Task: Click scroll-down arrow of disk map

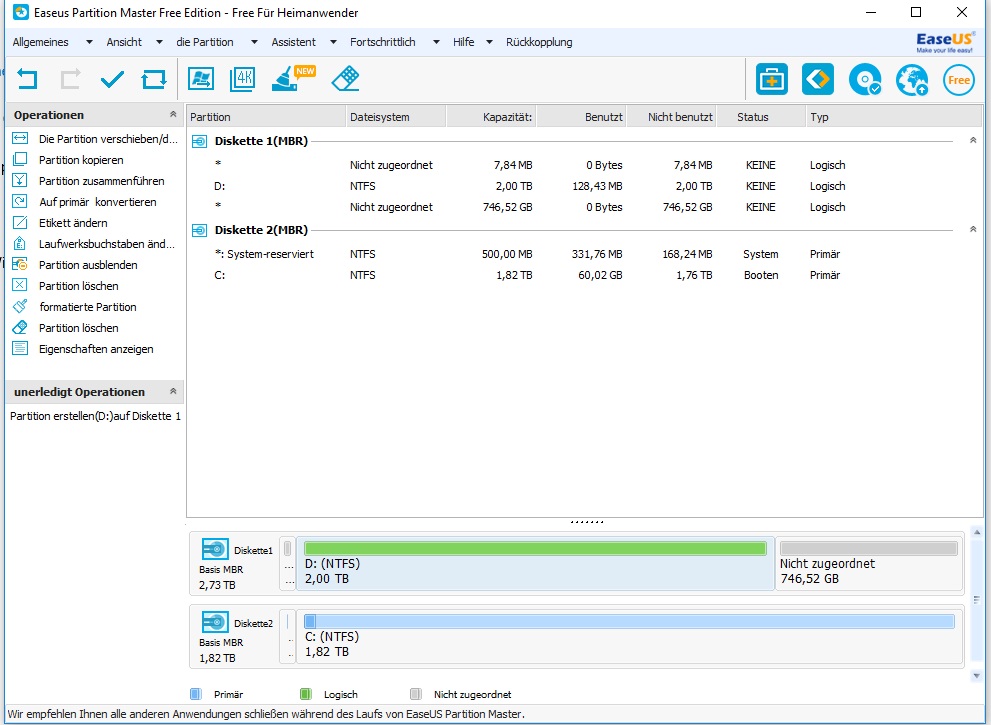Action: coord(976,676)
